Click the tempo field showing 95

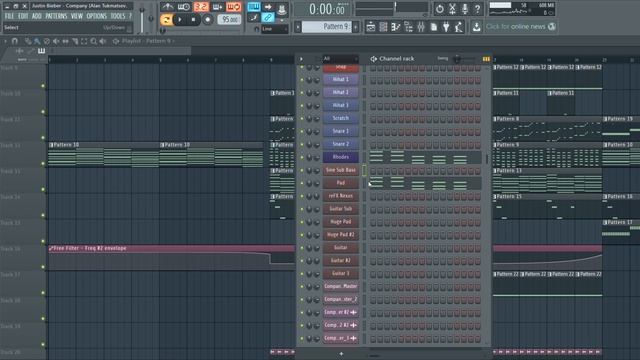point(229,20)
